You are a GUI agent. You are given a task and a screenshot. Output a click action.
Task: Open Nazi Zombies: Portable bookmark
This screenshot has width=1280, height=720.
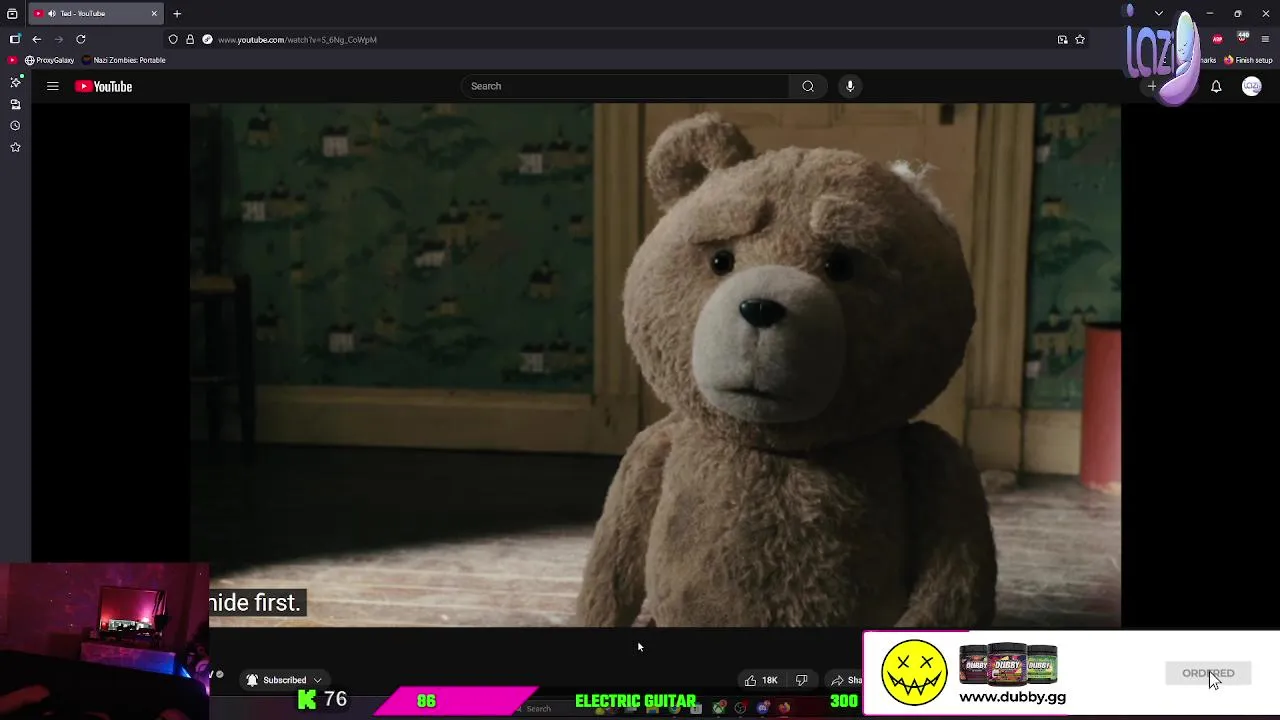[x=124, y=60]
